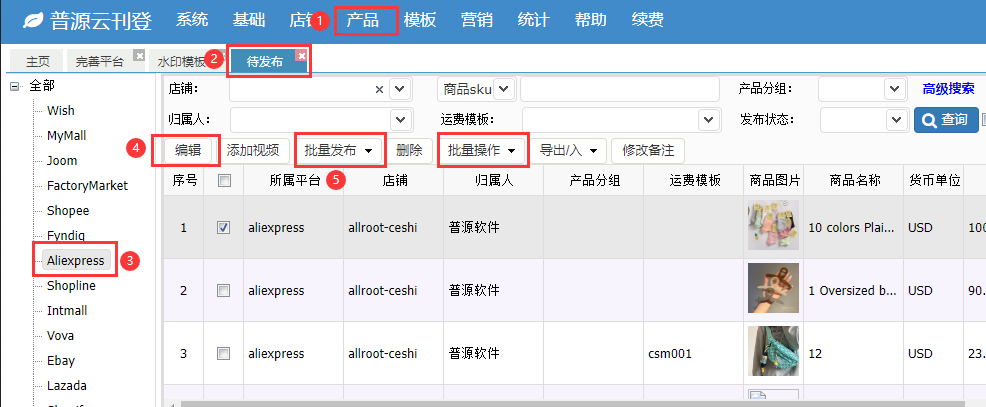
Task: Click the 普源云刊登 leaf logo icon
Action: coord(33,21)
